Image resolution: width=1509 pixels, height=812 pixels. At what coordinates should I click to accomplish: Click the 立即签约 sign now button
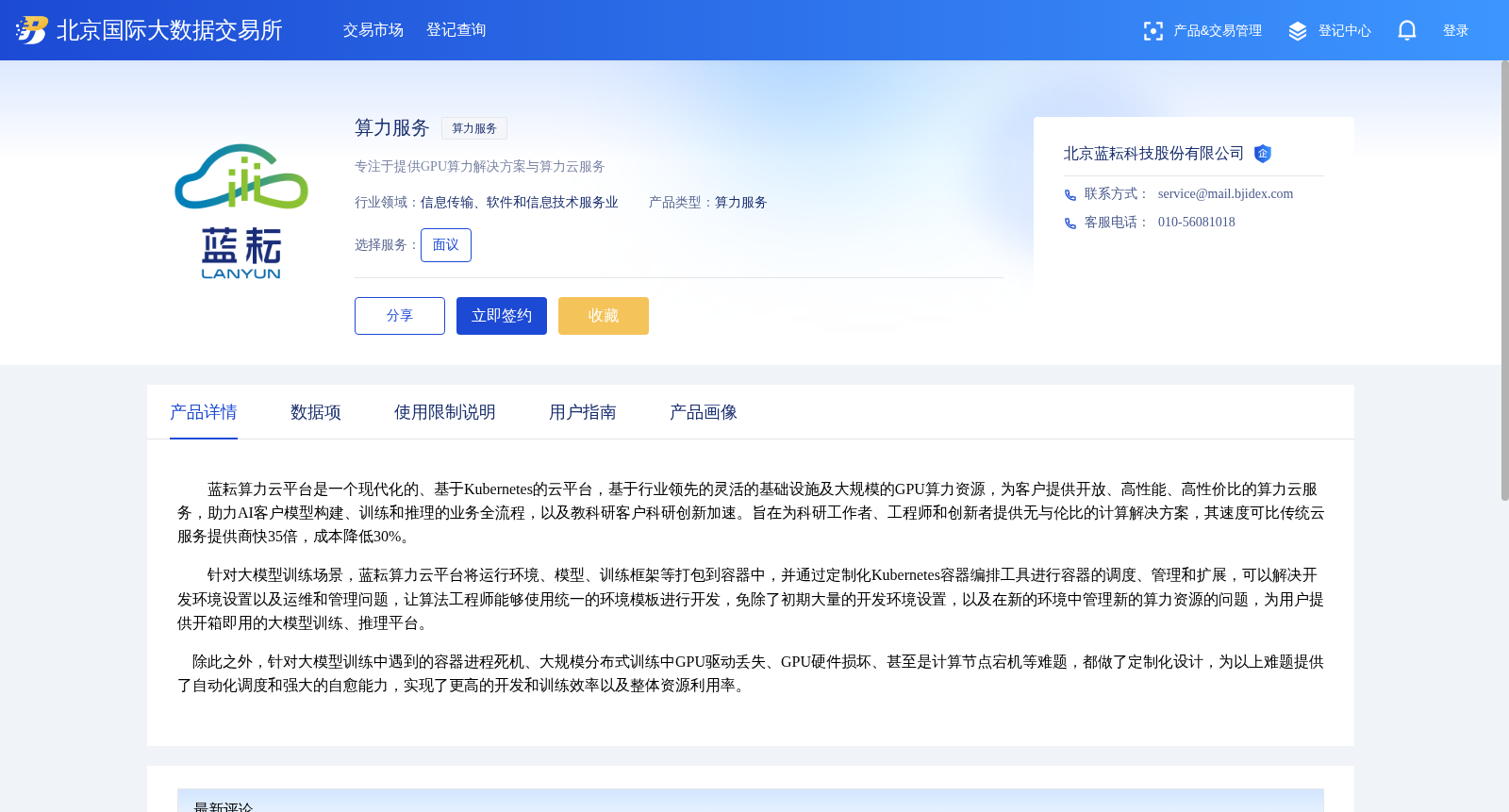click(502, 316)
